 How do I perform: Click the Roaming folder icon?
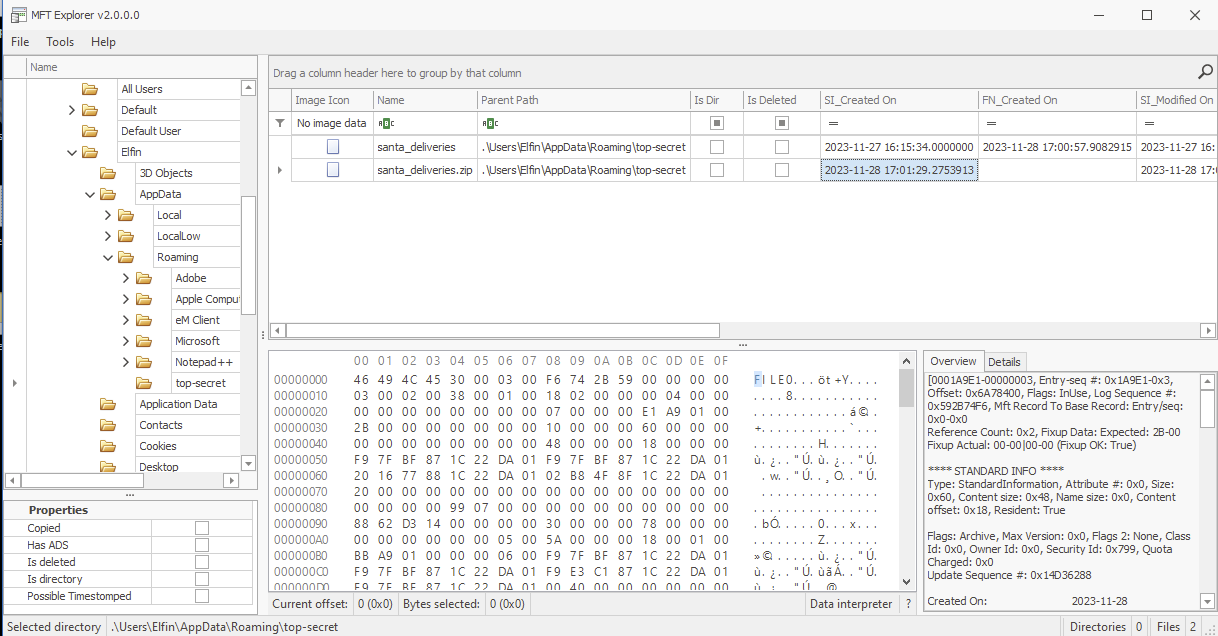click(x=126, y=257)
